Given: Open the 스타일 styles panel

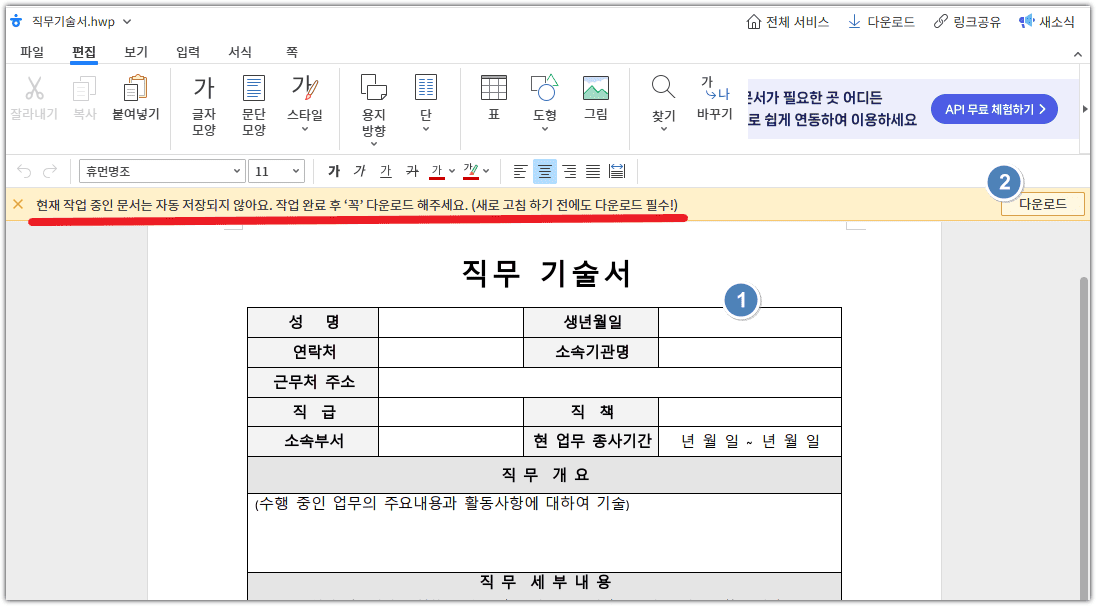Looking at the screenshot, I should tap(303, 100).
